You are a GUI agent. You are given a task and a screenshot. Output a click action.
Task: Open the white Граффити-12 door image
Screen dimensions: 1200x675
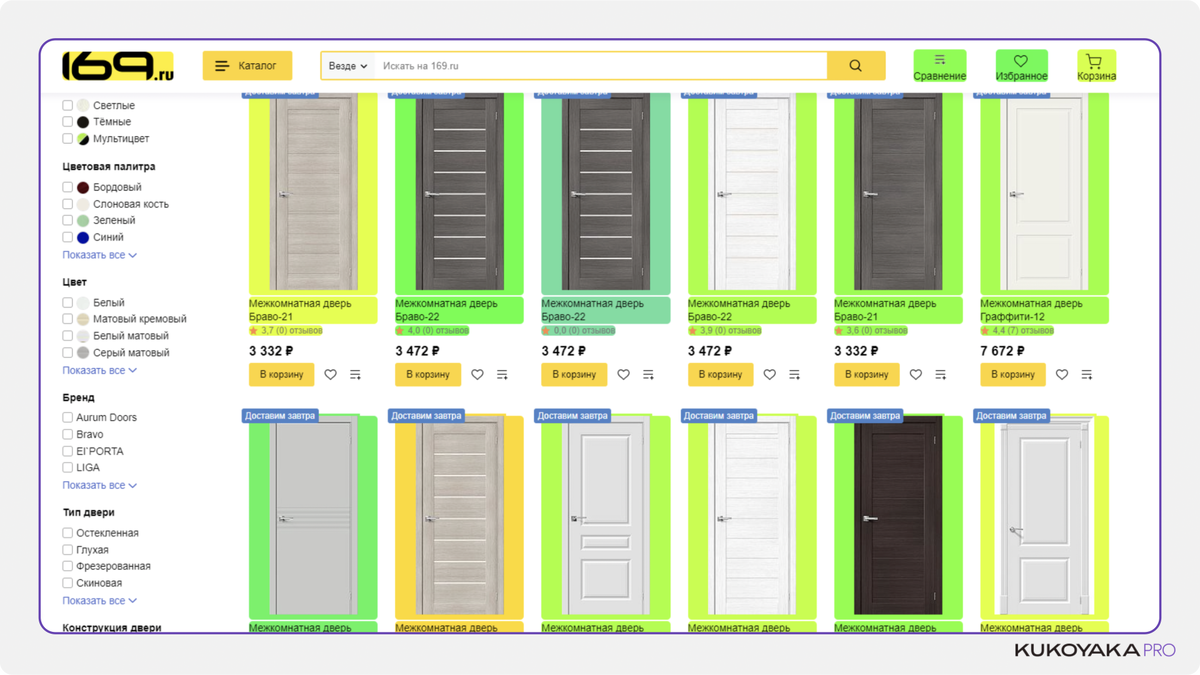(x=1044, y=193)
